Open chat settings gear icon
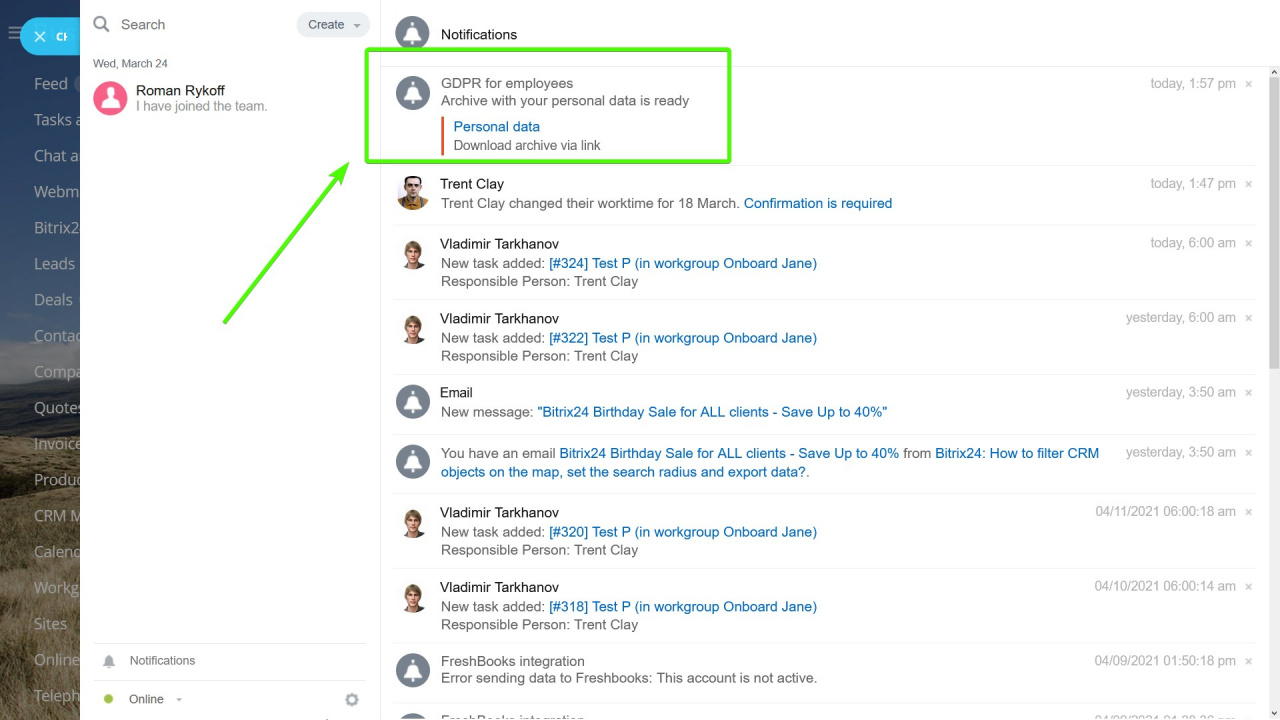 coord(351,700)
